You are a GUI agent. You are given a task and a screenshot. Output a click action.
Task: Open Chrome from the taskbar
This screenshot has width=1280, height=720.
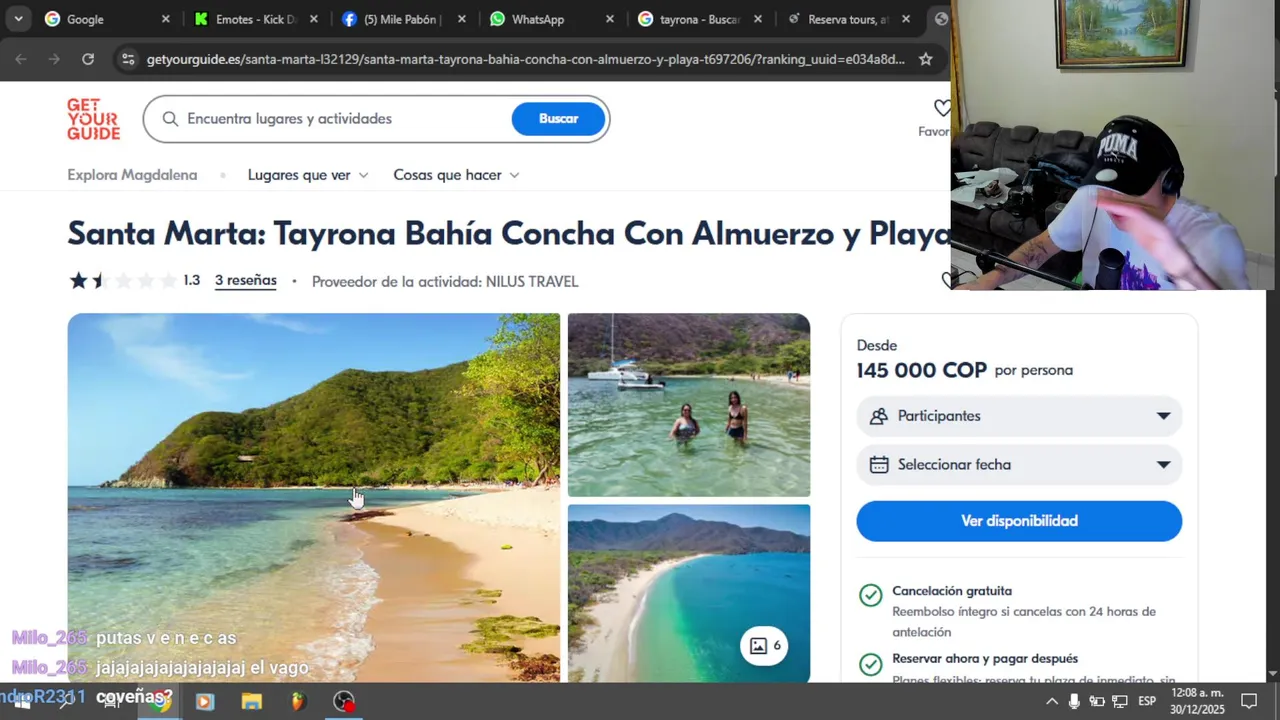159,701
